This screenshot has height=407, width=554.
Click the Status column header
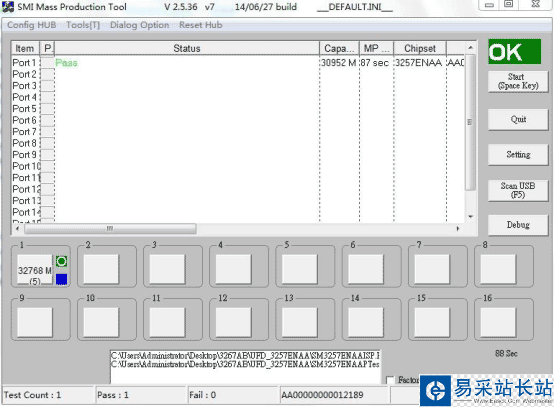point(187,48)
